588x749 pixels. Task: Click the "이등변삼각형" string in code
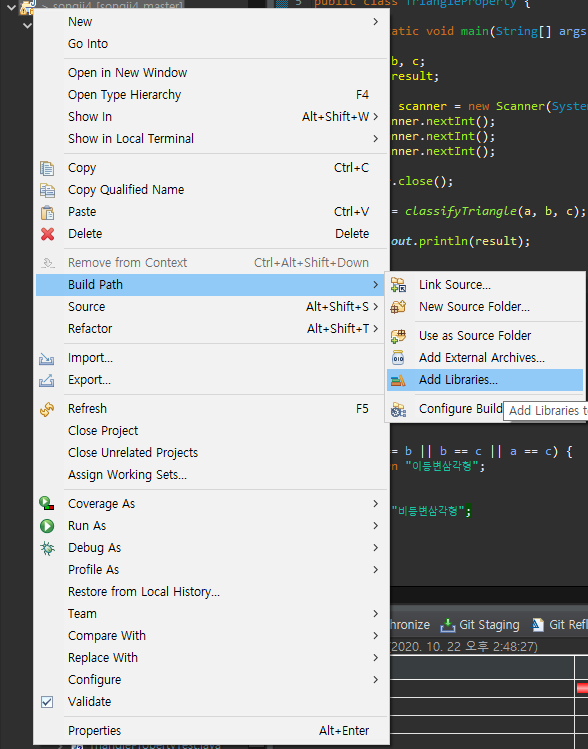[x=442, y=466]
